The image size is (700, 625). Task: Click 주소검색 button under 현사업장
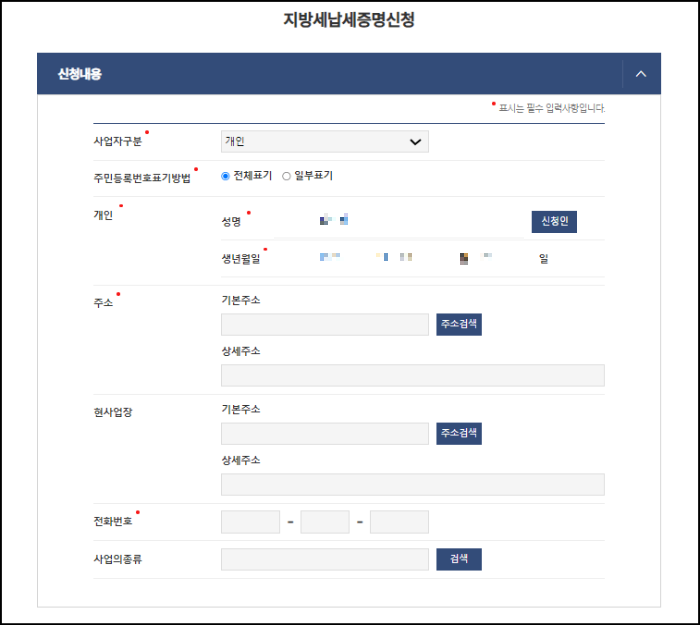458,433
